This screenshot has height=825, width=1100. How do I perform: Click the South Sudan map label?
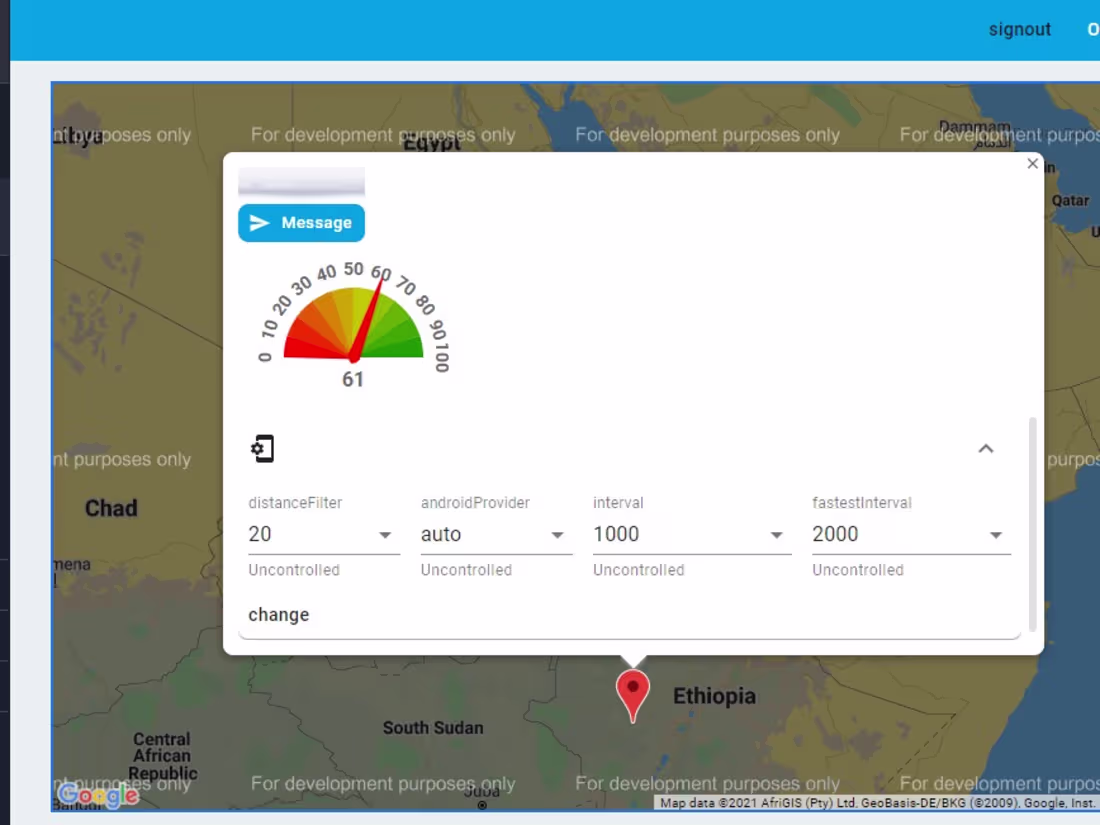point(433,728)
